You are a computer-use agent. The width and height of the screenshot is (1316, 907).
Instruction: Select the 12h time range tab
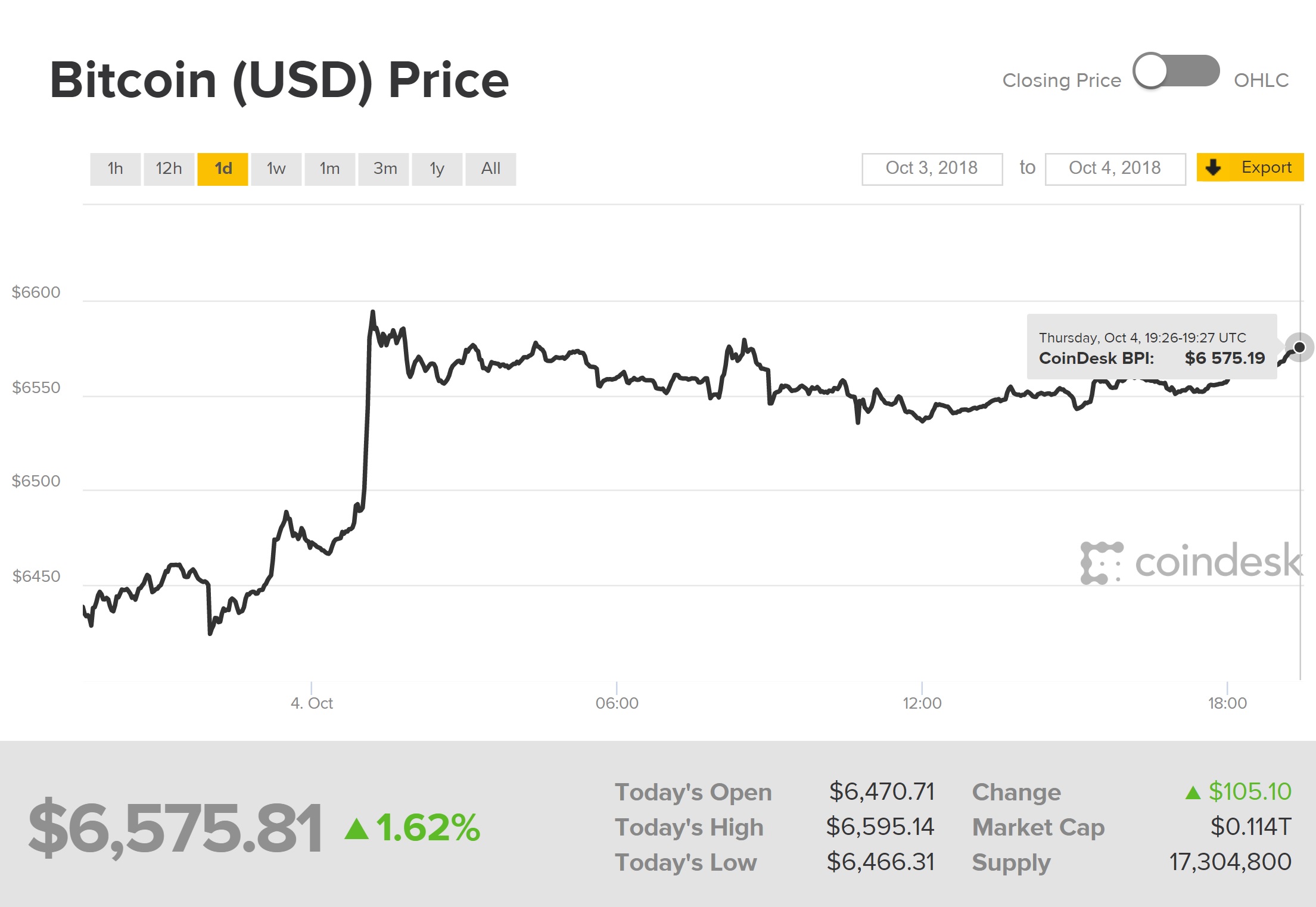coord(169,169)
